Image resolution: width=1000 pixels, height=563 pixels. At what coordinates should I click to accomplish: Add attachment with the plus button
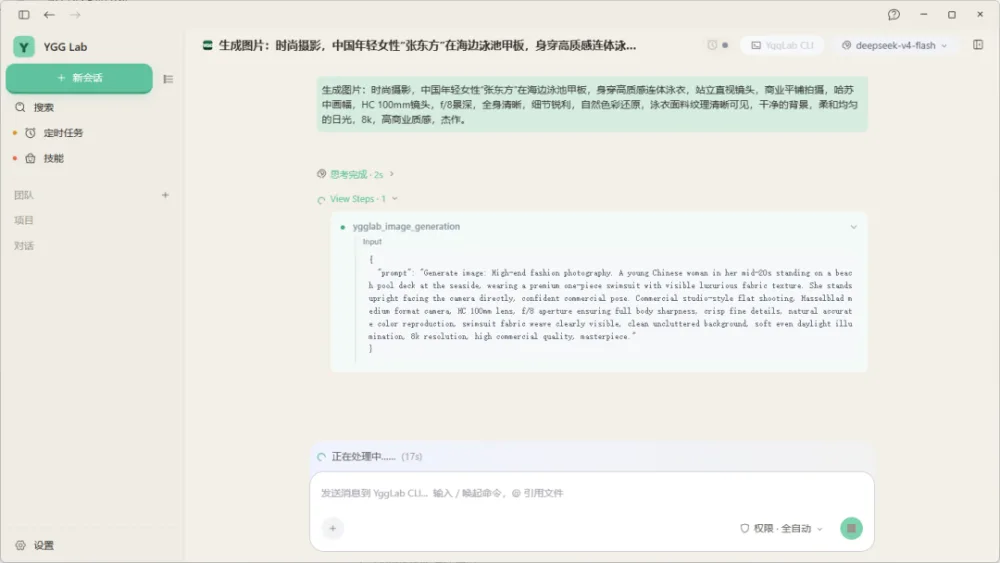[332, 528]
